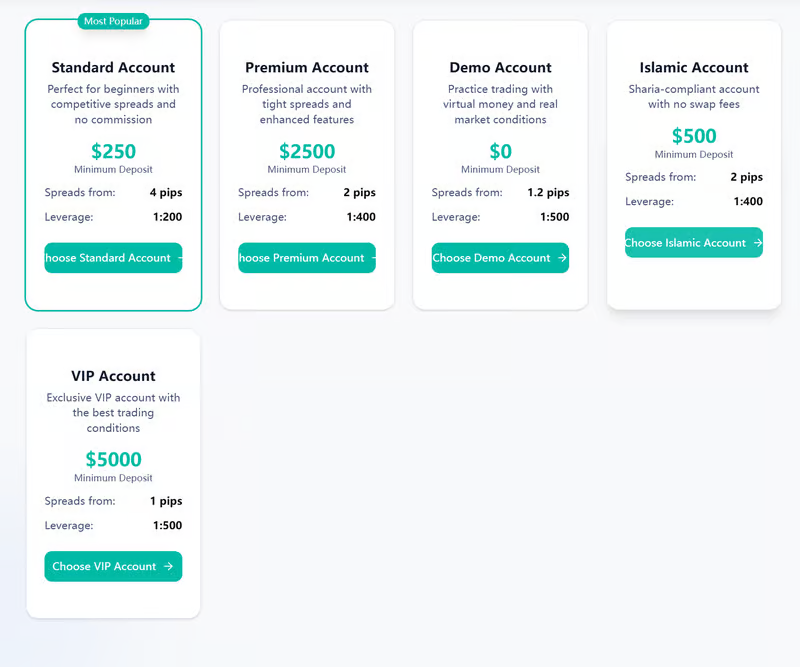Click the 1.2 pips spread value
The height and width of the screenshot is (667, 800).
(548, 193)
